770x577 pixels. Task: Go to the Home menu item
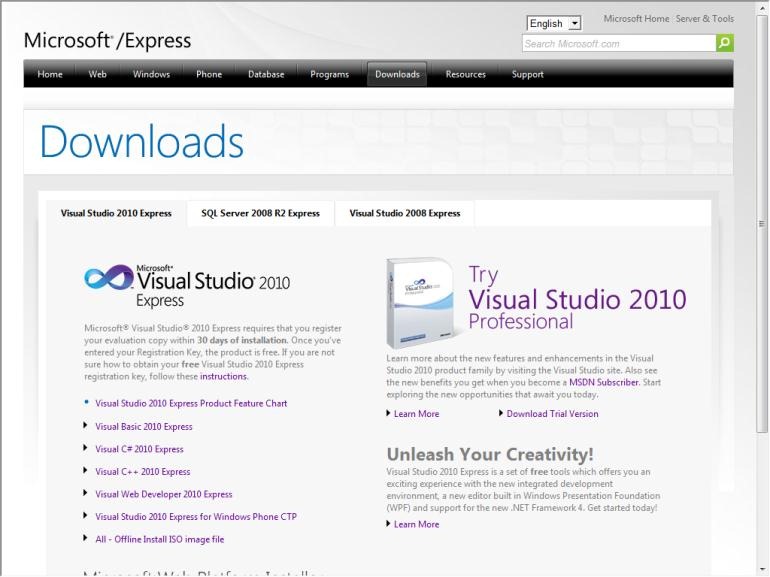(50, 74)
